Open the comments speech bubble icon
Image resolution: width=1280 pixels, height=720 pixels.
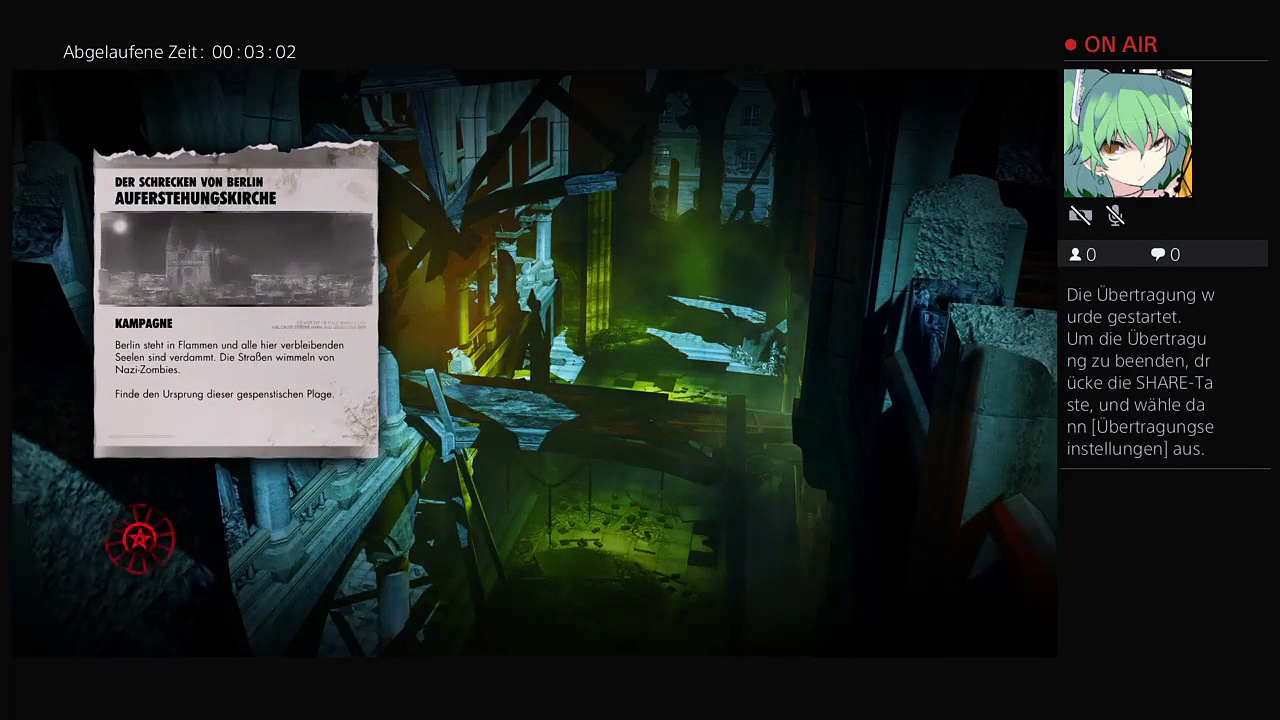point(1158,255)
